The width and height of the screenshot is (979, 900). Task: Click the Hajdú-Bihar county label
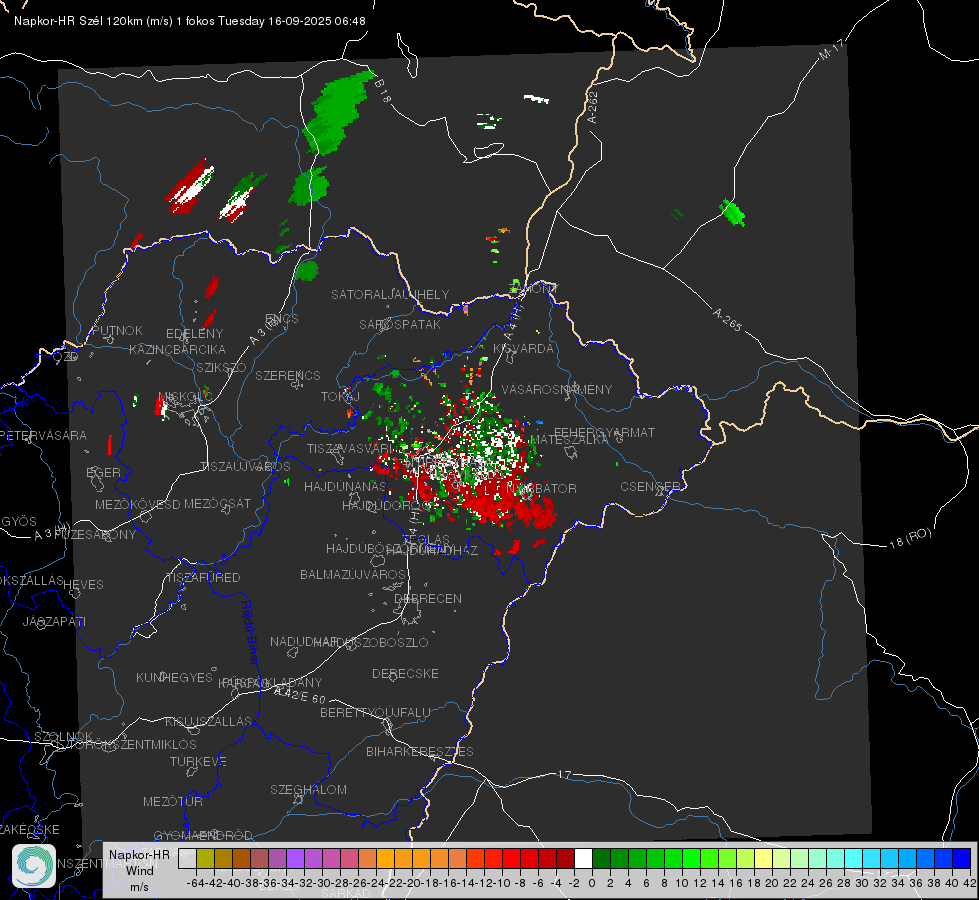[250, 632]
